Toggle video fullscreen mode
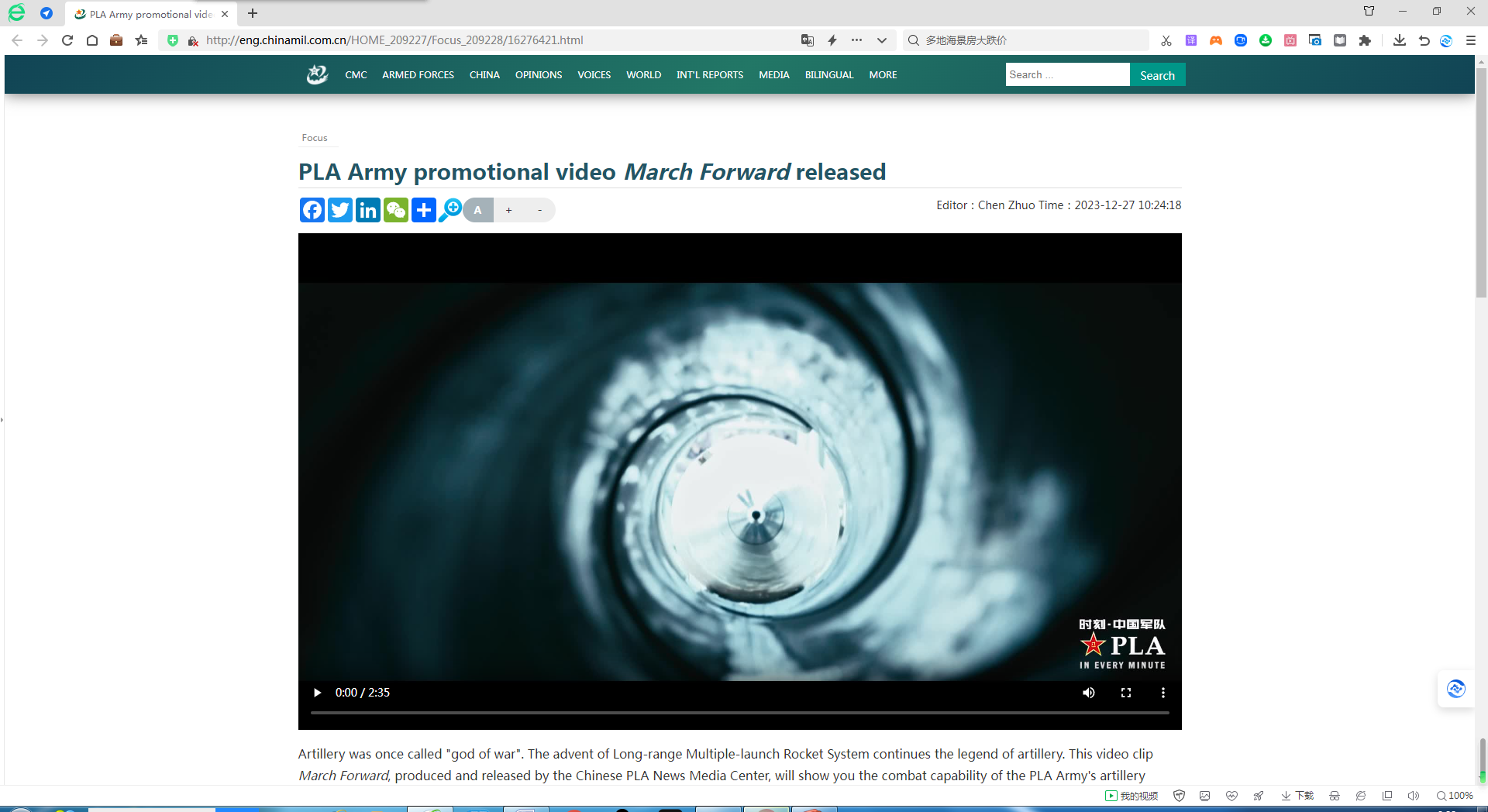This screenshot has width=1488, height=812. click(x=1126, y=693)
